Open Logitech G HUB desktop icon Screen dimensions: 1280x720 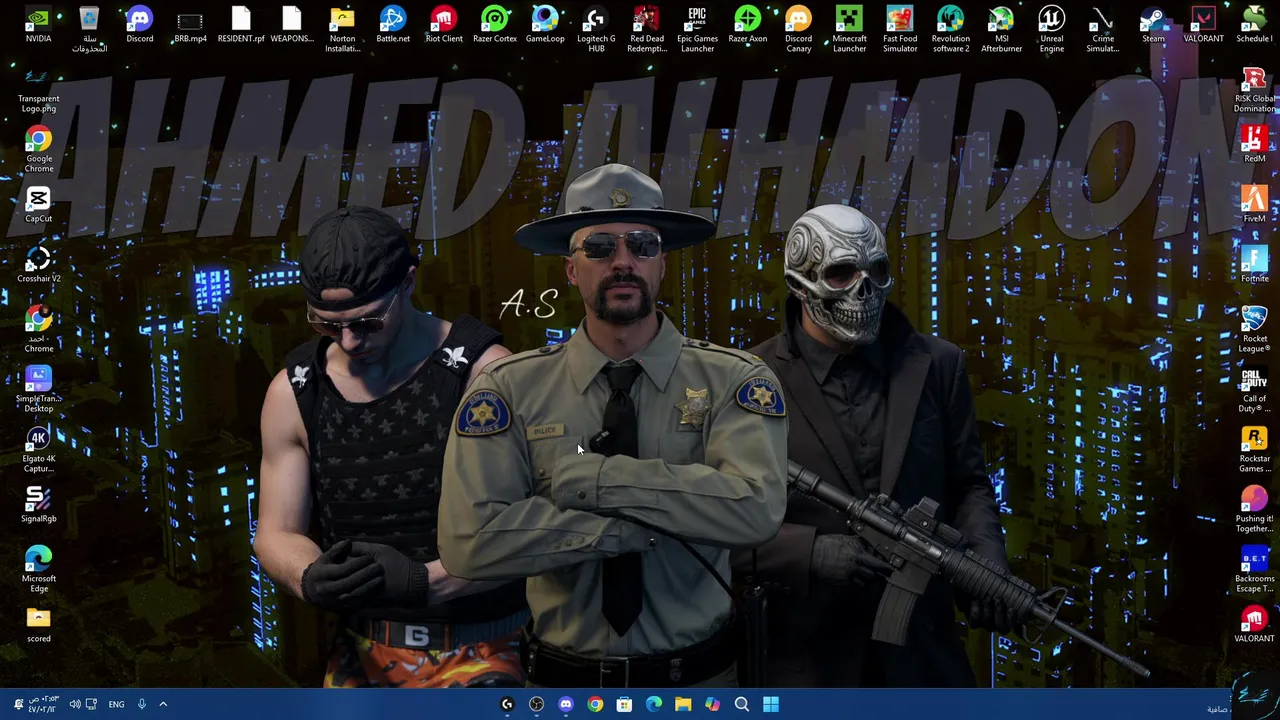[x=596, y=30]
